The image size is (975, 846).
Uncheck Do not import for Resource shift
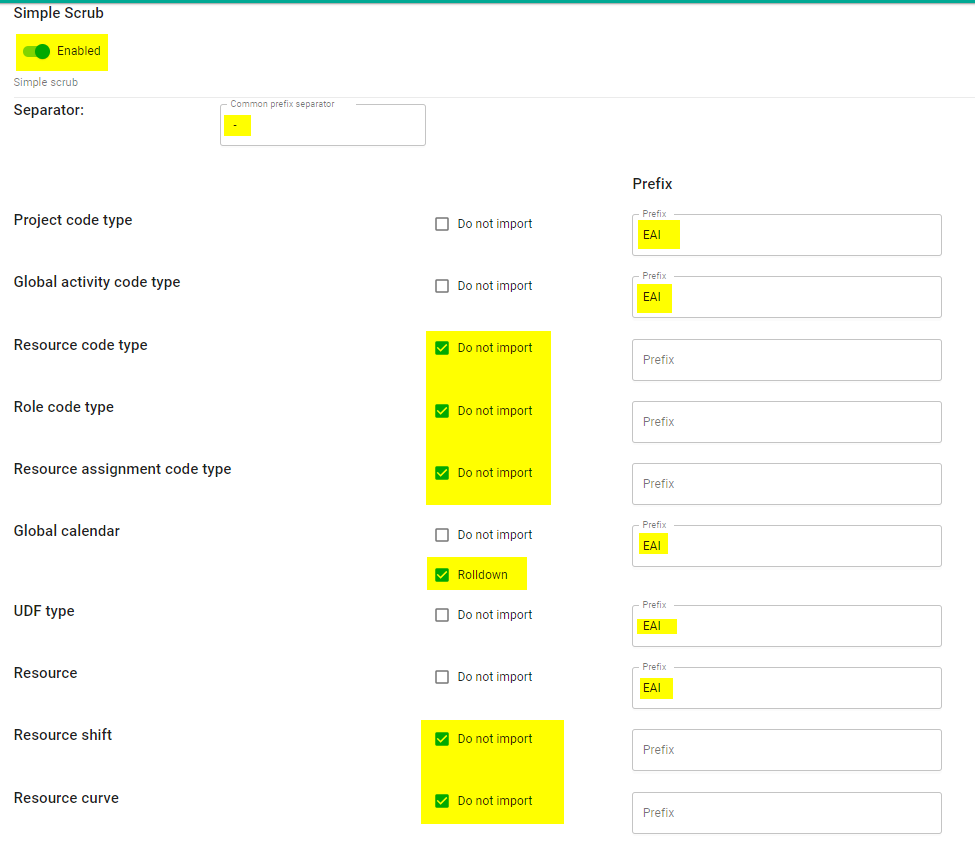pyautogui.click(x=442, y=739)
